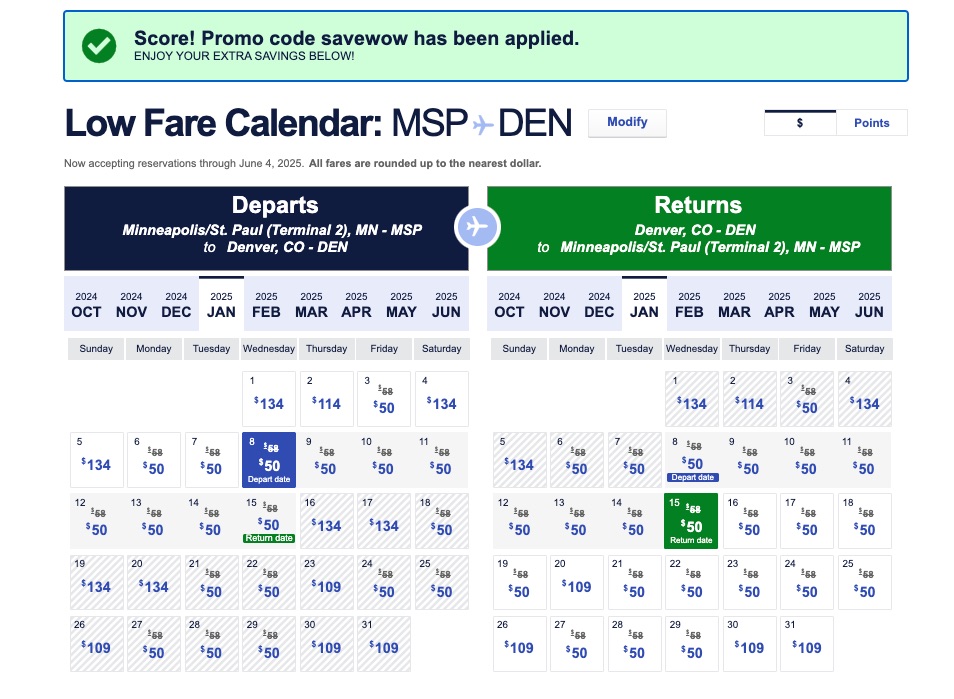Select the $109 fare on January 23 departure
954x699 pixels.
326,582
